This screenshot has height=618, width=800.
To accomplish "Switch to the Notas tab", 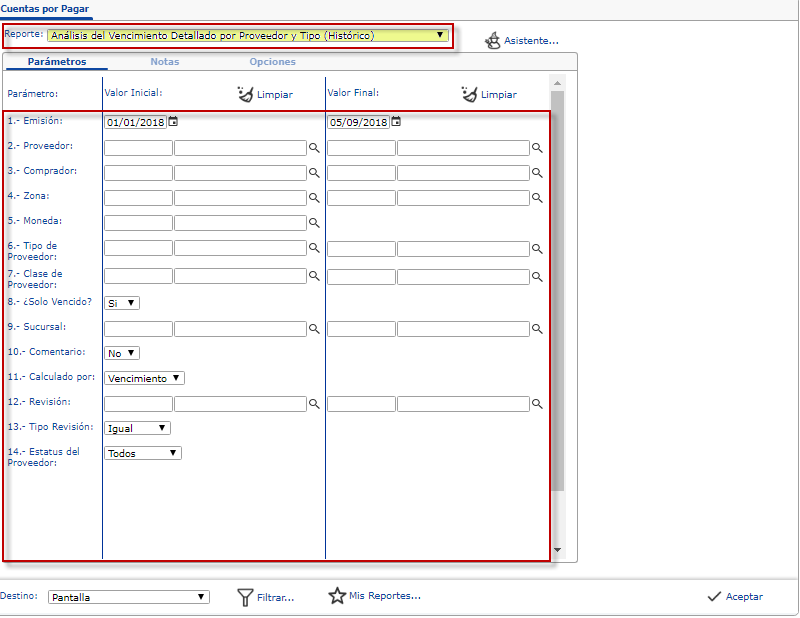I will [x=165, y=62].
